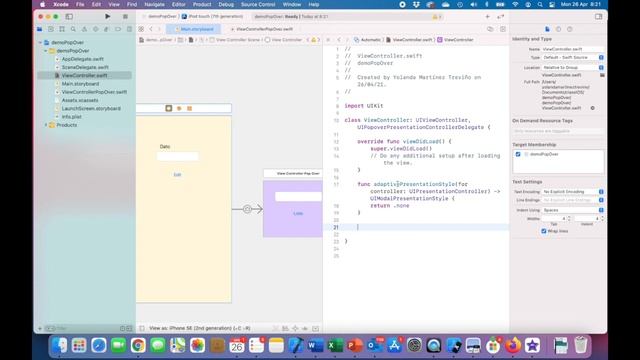This screenshot has width=640, height=360.
Task: Open the Debug navigator icon
Action: pyautogui.click(x=107, y=29)
